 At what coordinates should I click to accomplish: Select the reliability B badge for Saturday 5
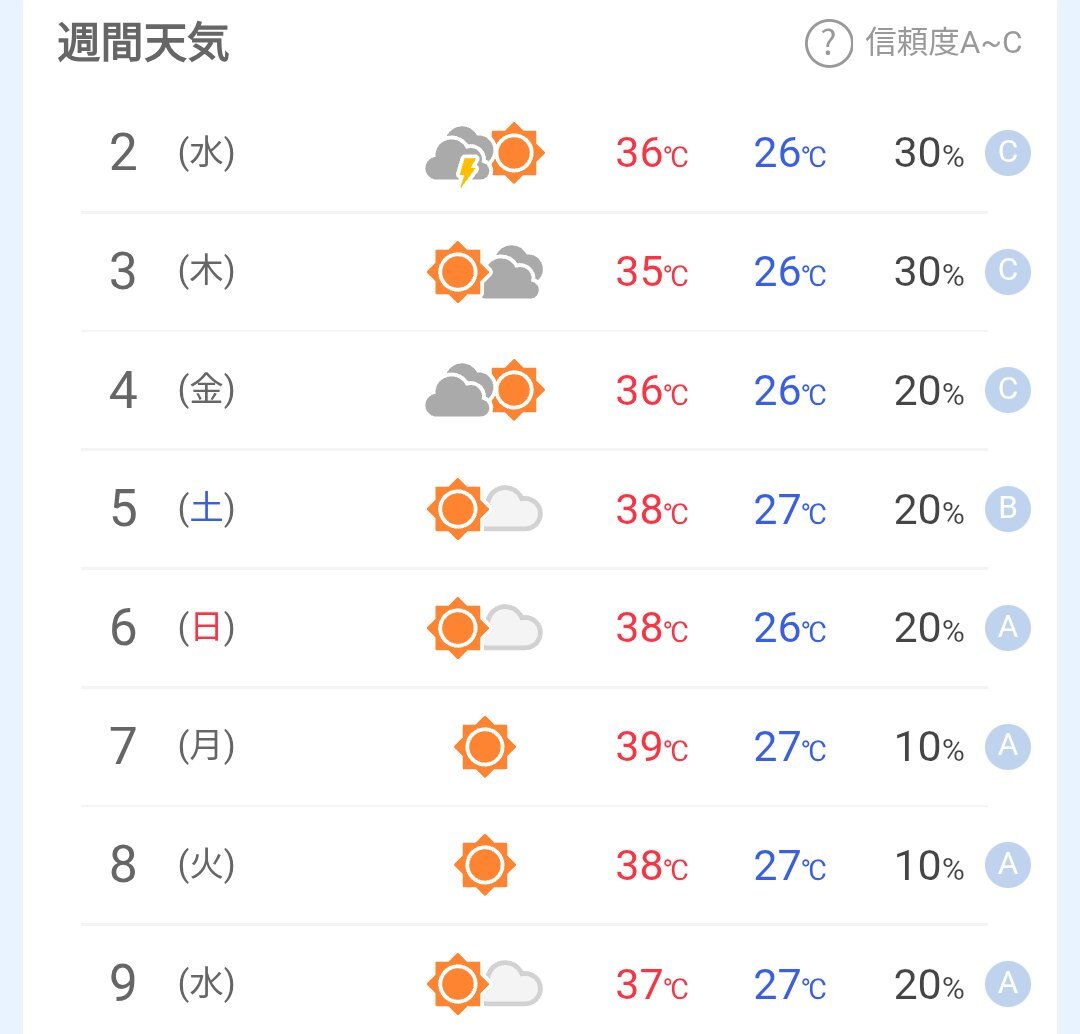[1008, 509]
